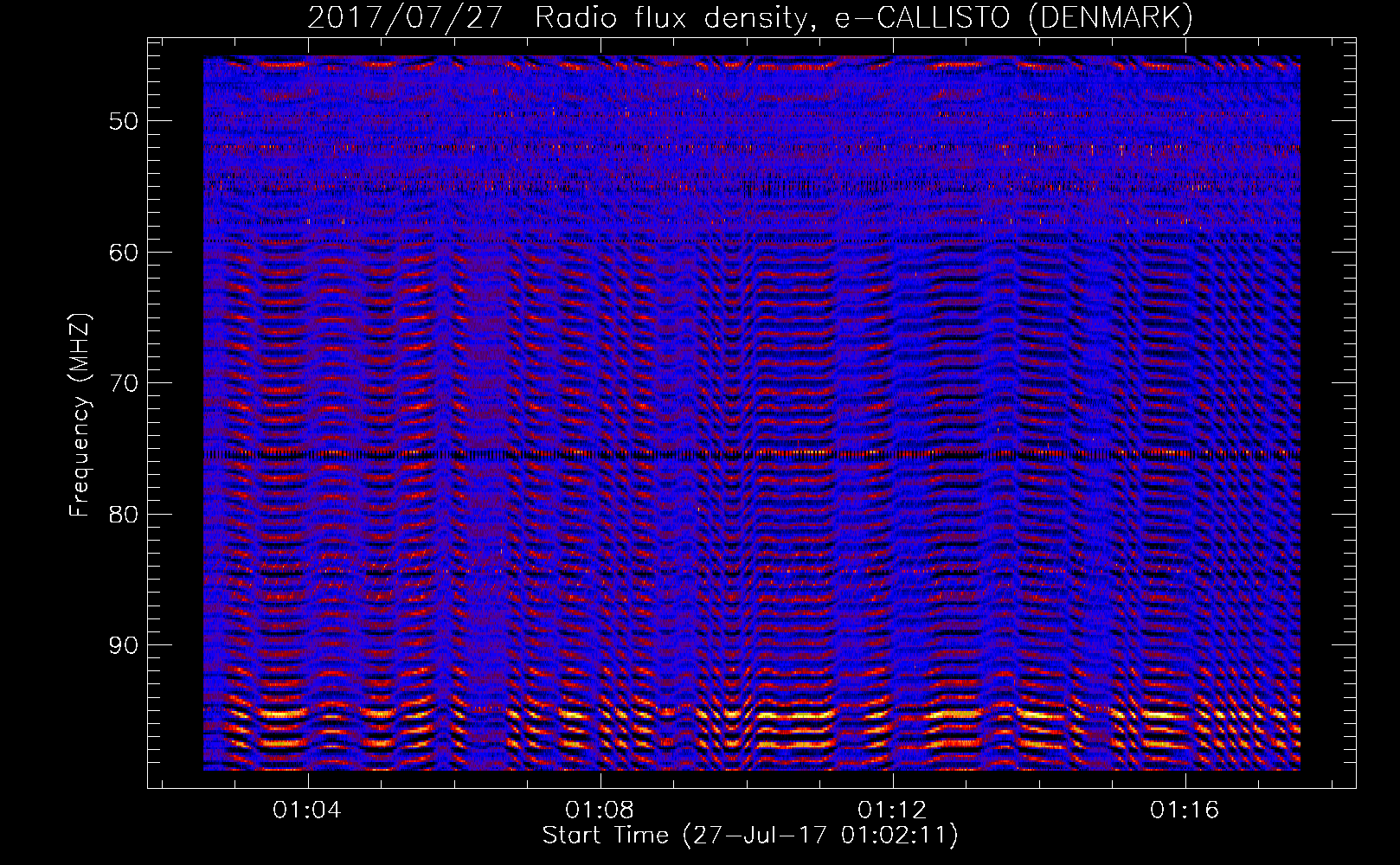Click the "Frequency (MHZ)" axis label
This screenshot has width=1400, height=865.
click(x=79, y=416)
